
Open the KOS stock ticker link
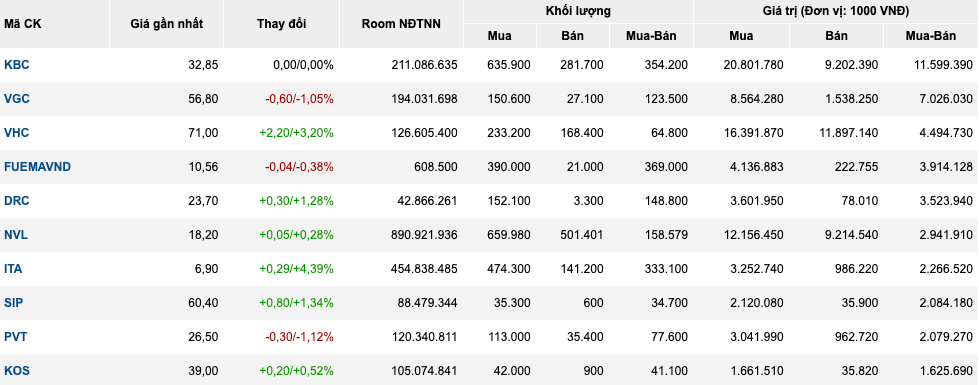click(17, 371)
